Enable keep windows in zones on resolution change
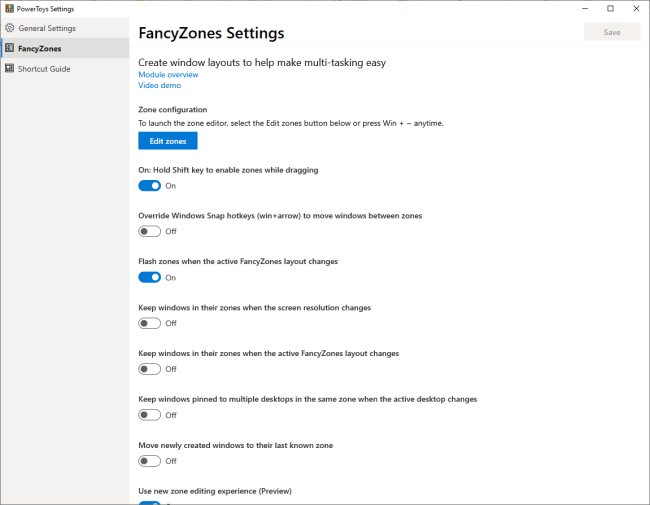The image size is (650, 505). (149, 323)
